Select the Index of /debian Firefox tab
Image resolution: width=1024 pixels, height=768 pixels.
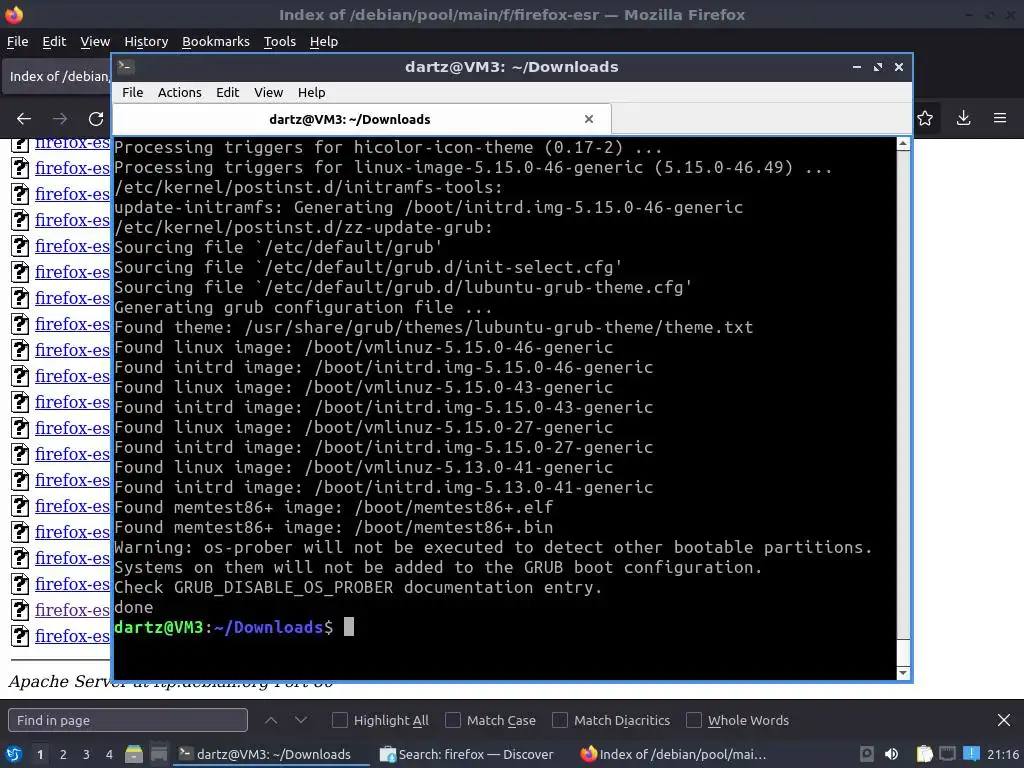(x=57, y=76)
